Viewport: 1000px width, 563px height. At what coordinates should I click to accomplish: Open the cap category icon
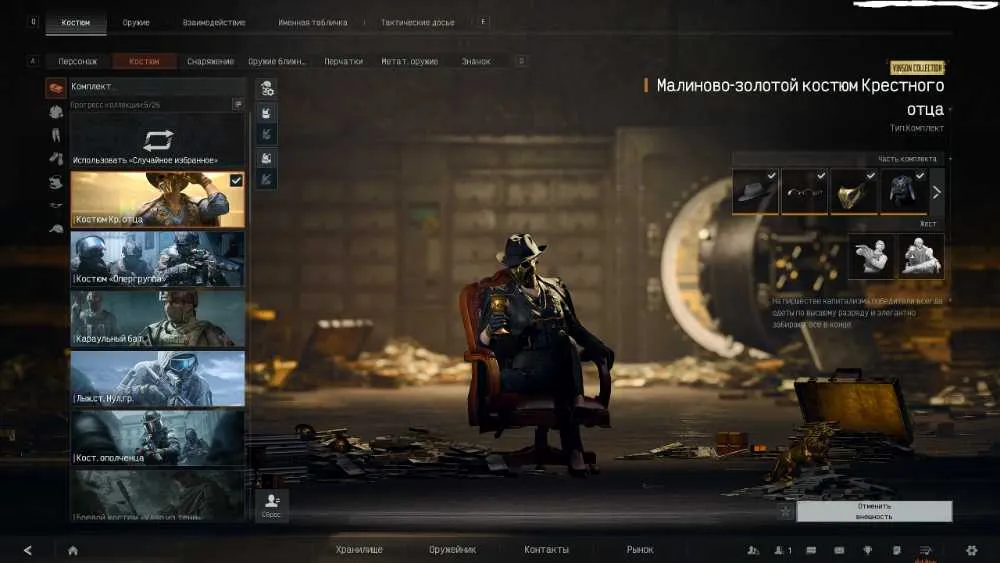click(55, 228)
